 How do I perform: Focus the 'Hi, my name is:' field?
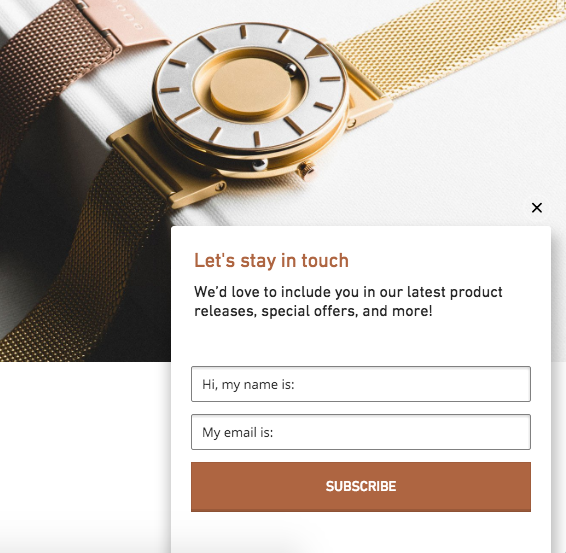click(361, 384)
